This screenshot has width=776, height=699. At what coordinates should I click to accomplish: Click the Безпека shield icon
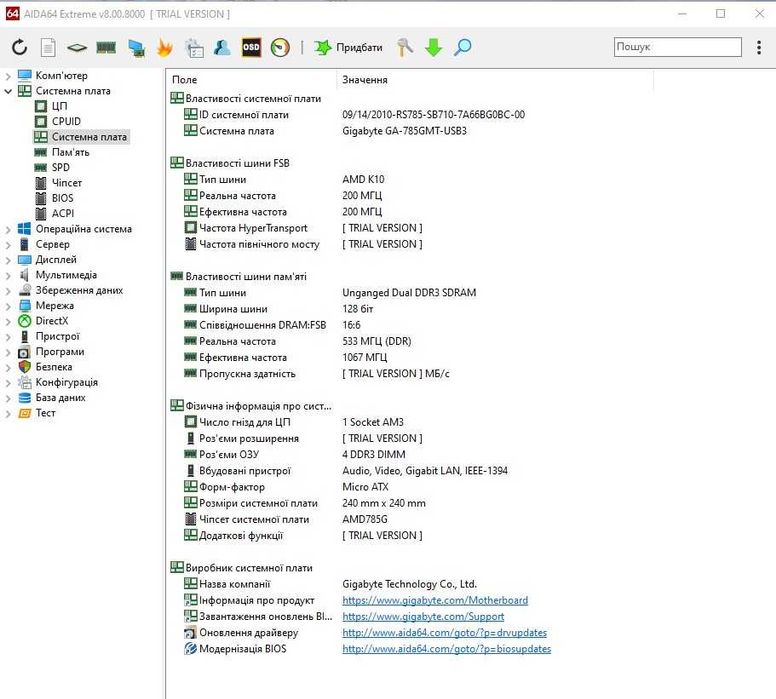click(x=24, y=367)
